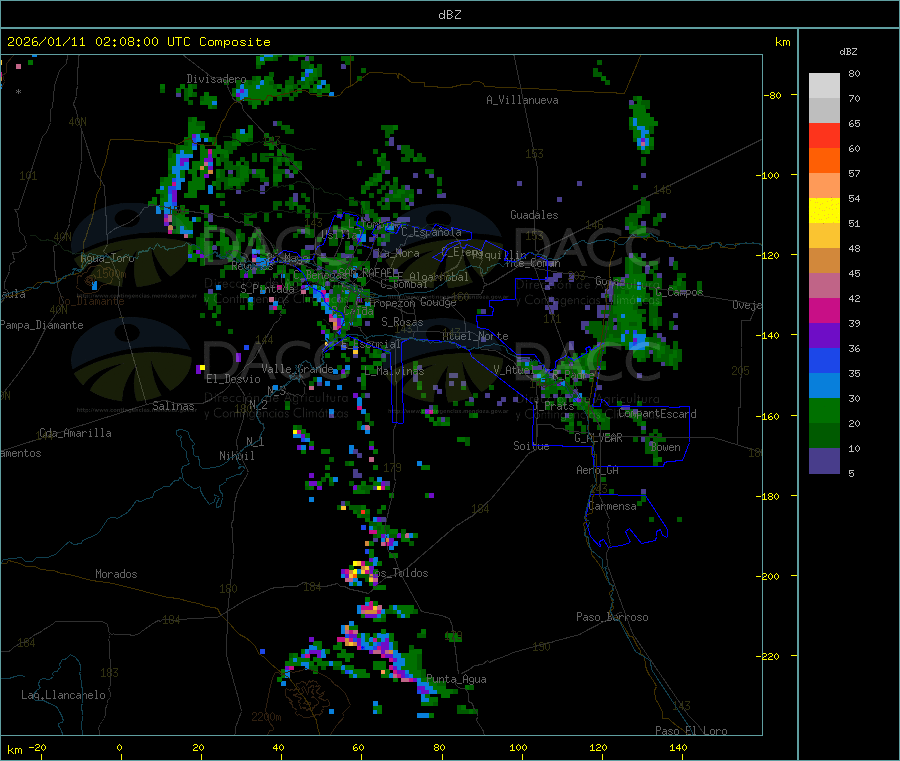Click the Morados map label
The width and height of the screenshot is (900, 761).
(x=116, y=574)
